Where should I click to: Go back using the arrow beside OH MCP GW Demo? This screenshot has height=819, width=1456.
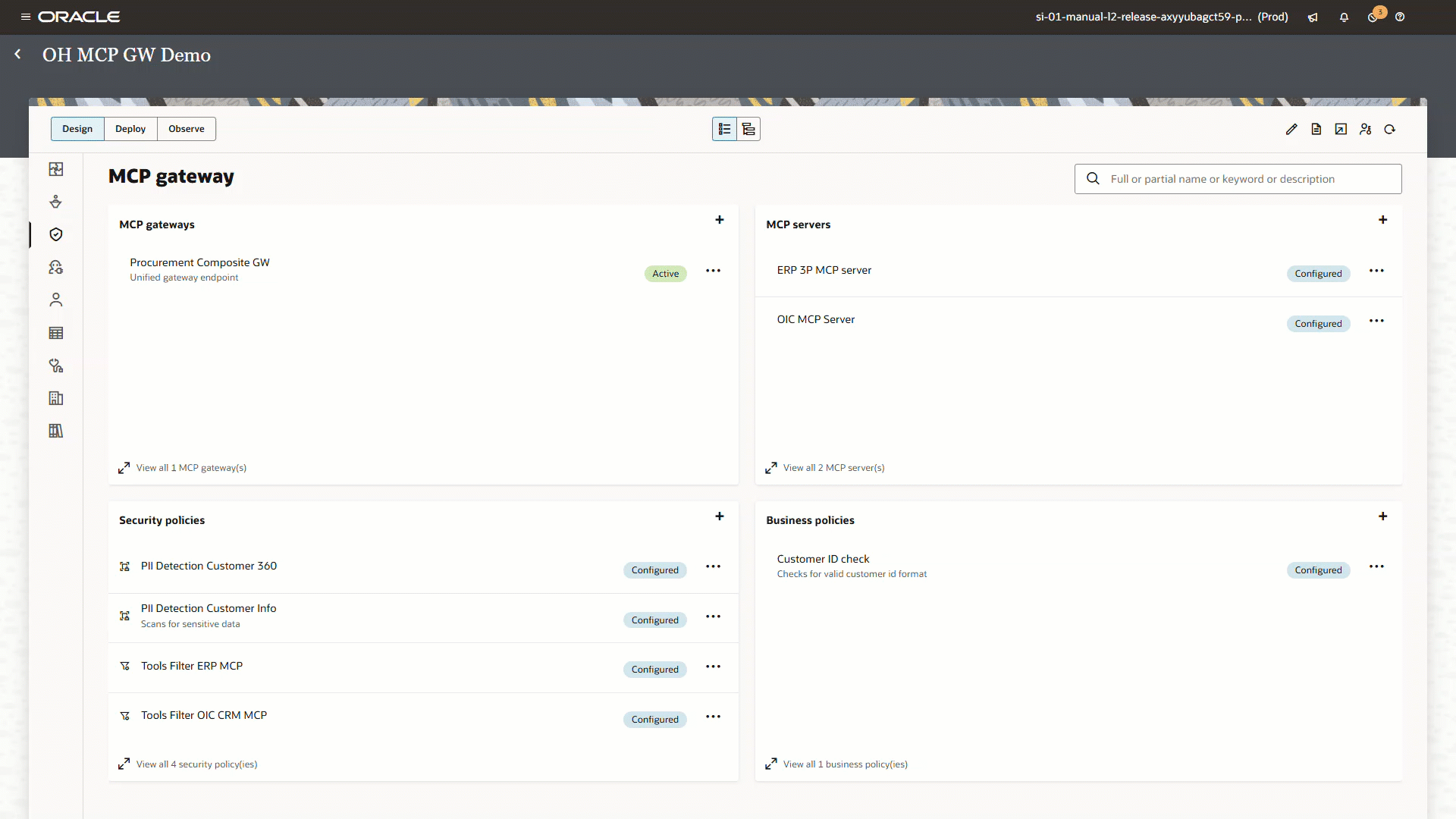point(17,55)
